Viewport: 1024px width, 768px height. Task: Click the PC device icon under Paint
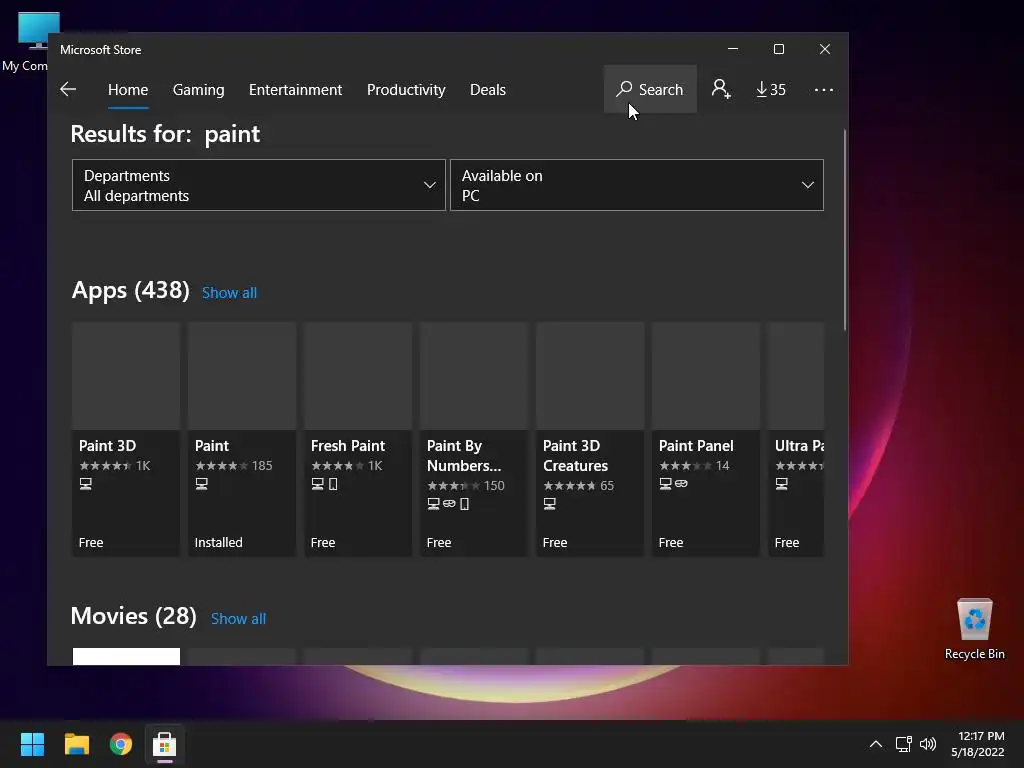[202, 484]
